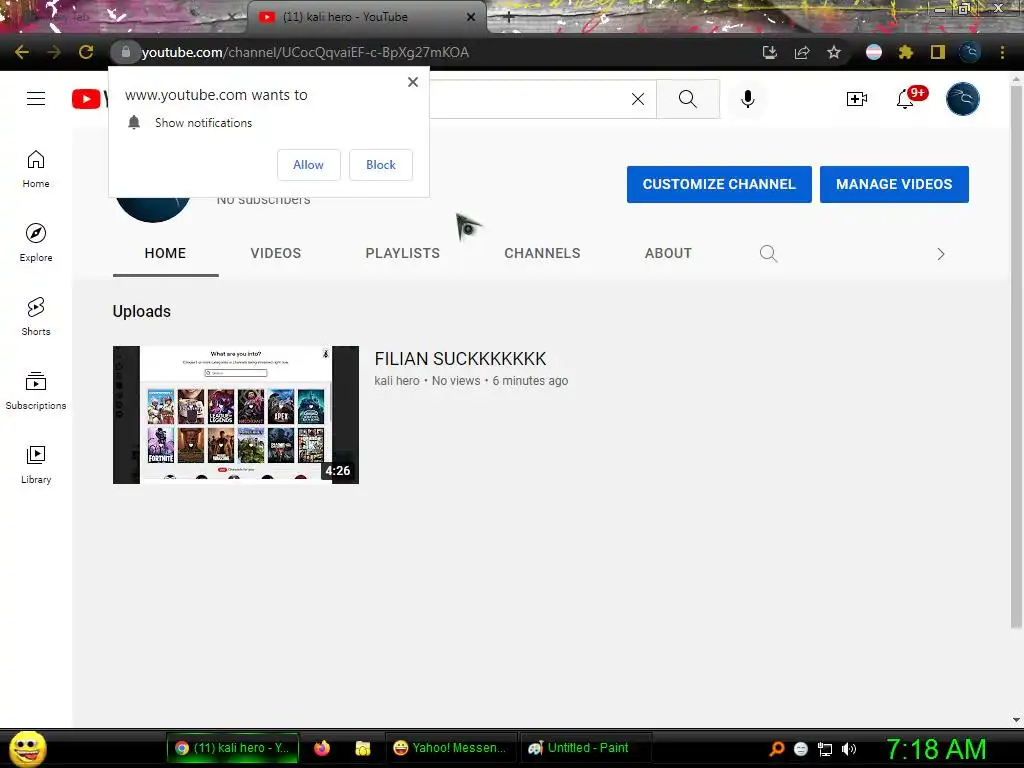The height and width of the screenshot is (768, 1024).
Task: Open Untitled - Paint taskbar item
Action: click(586, 748)
